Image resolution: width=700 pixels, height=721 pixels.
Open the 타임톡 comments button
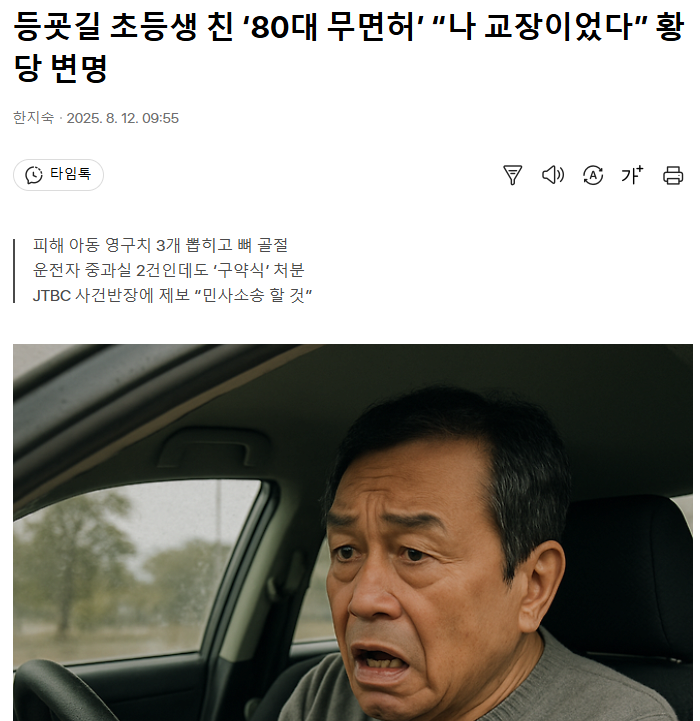click(58, 175)
